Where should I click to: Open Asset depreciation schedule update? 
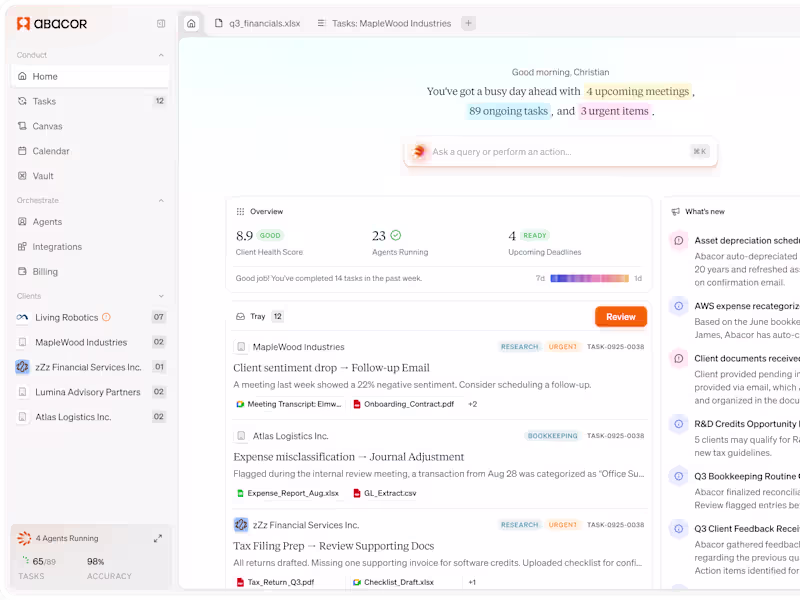747,241
